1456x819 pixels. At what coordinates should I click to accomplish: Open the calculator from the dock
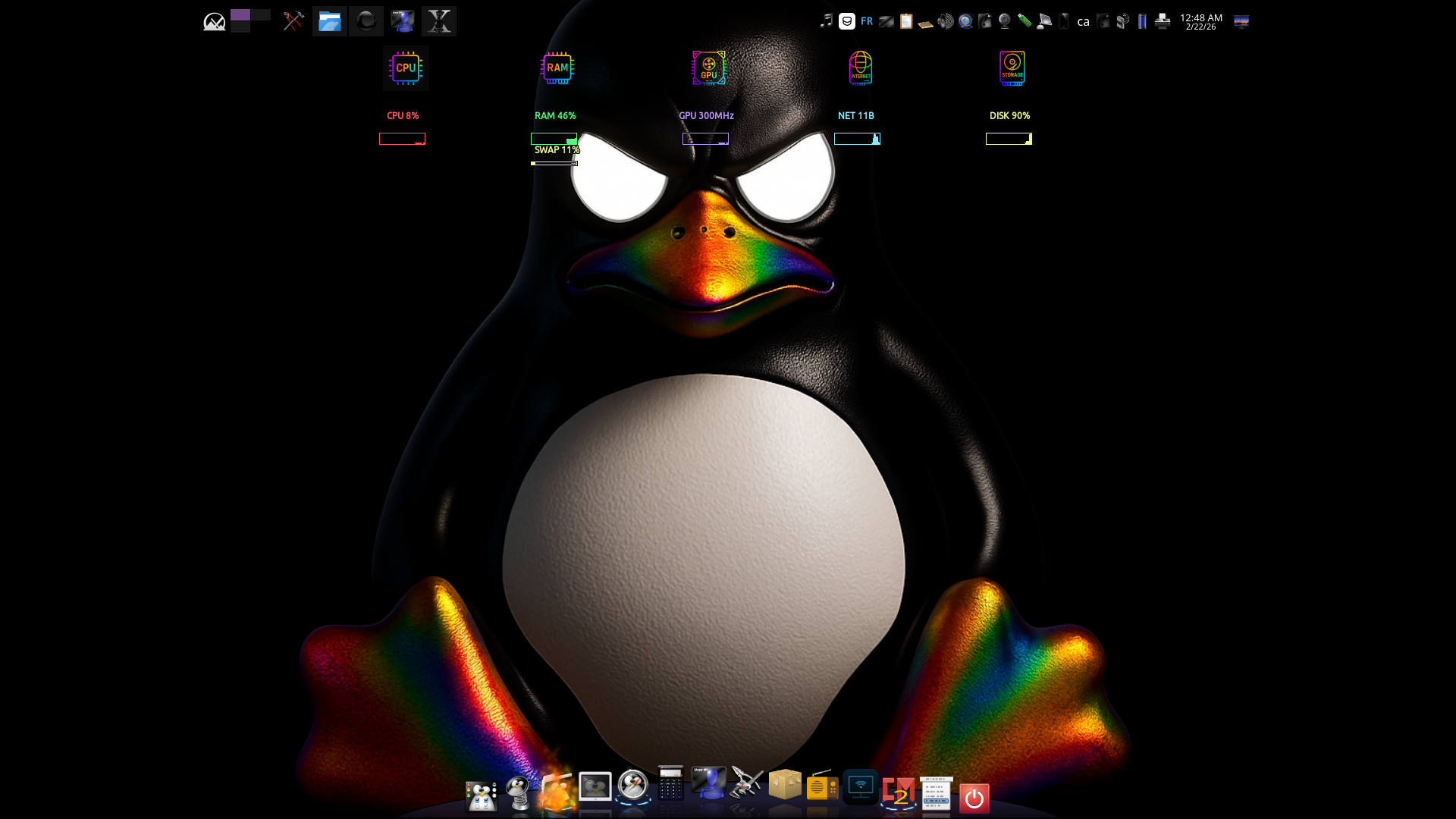(x=670, y=783)
